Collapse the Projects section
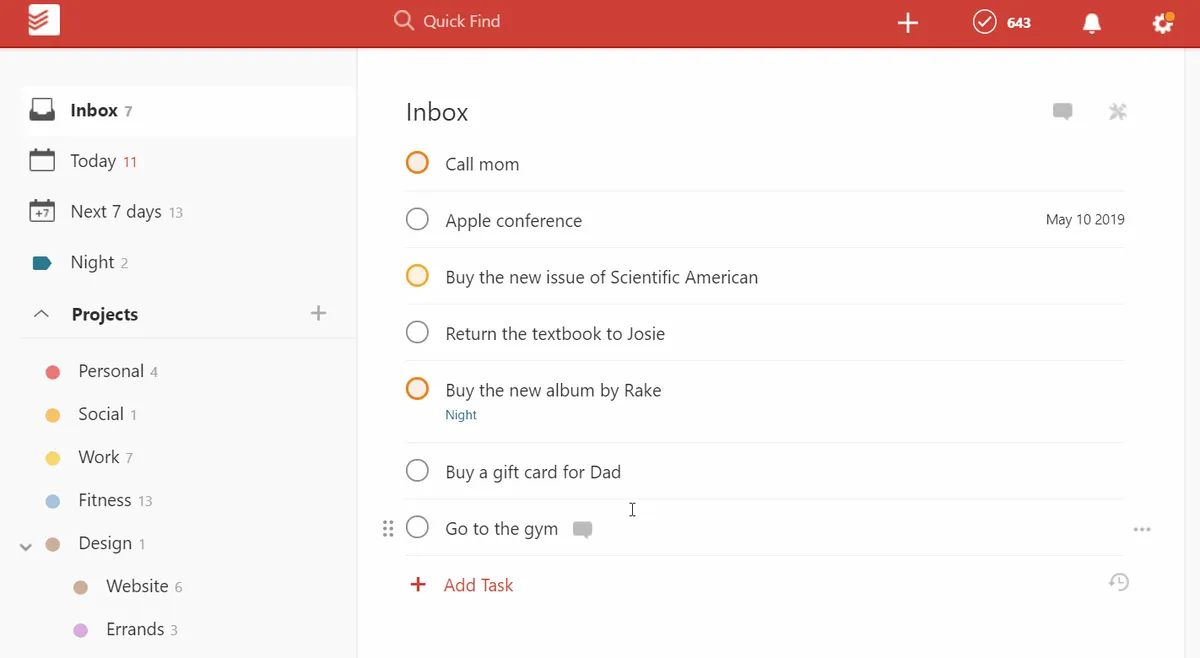This screenshot has height=658, width=1200. pyautogui.click(x=41, y=314)
